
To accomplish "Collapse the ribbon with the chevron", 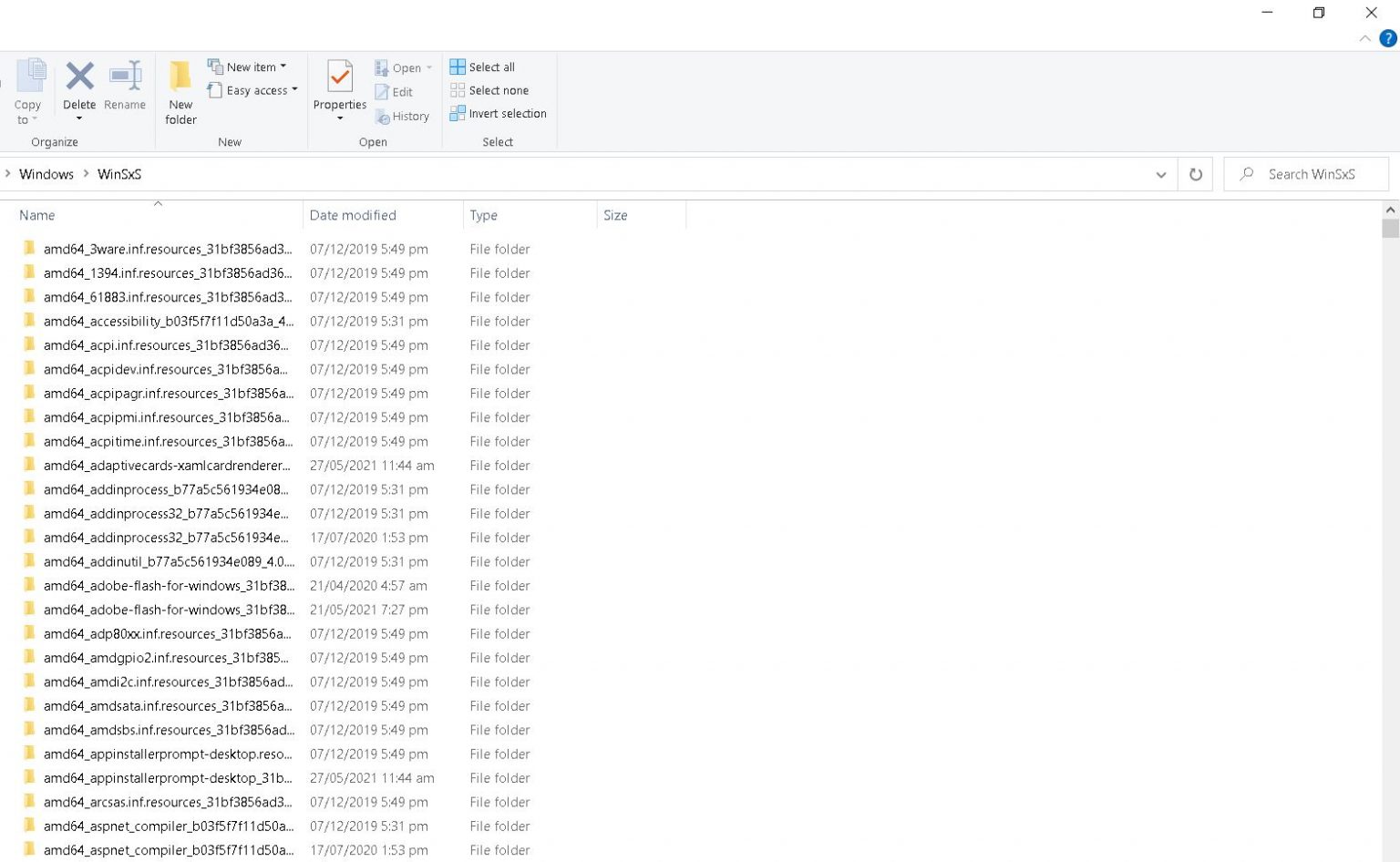I will click(1365, 38).
